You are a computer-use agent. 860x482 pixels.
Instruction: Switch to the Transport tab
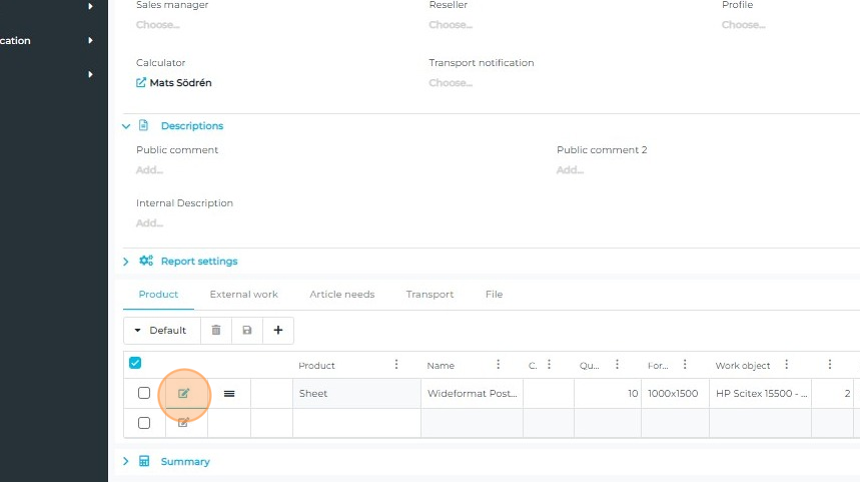tap(429, 294)
